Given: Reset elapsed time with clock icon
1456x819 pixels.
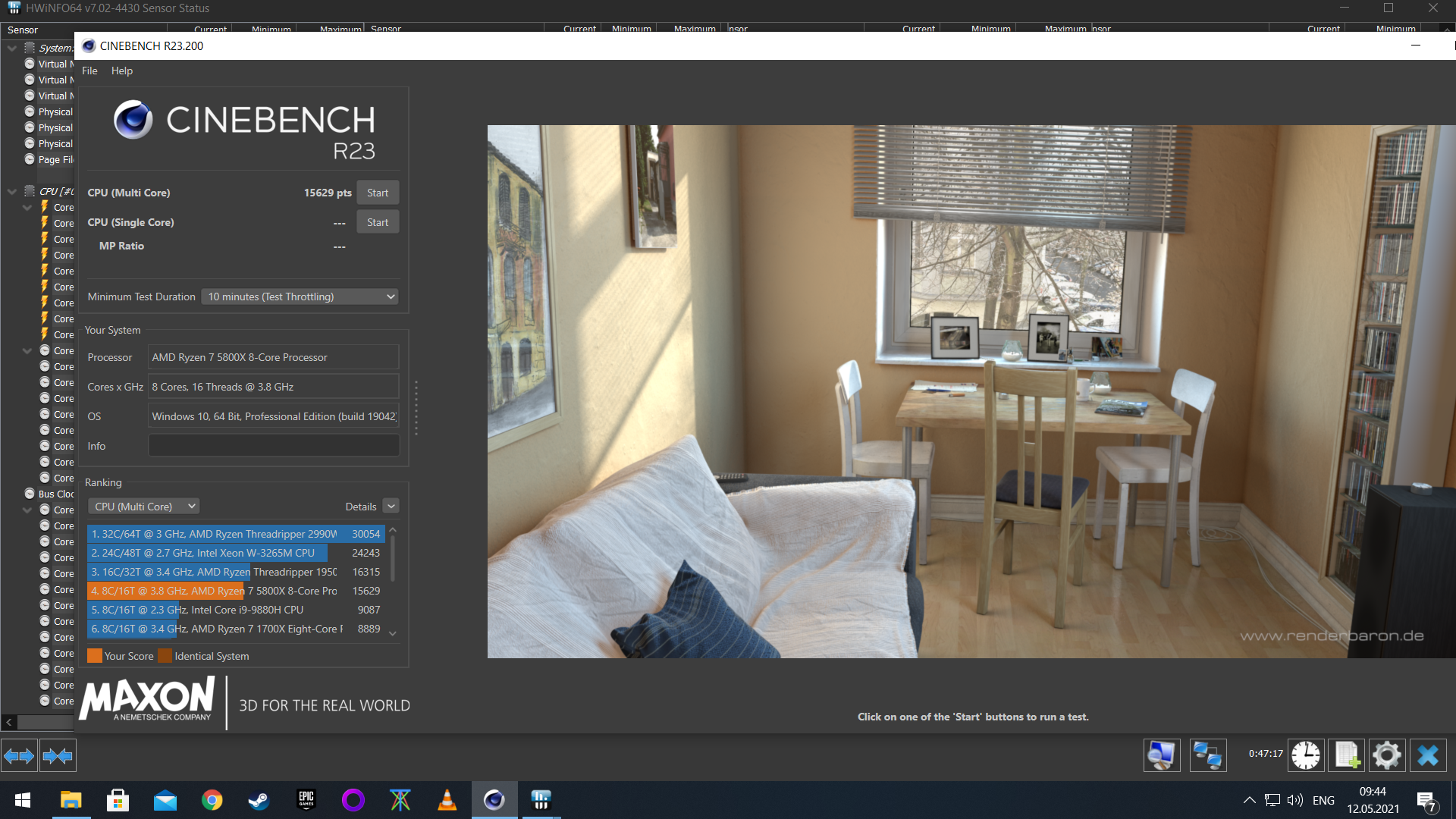Looking at the screenshot, I should (1306, 755).
